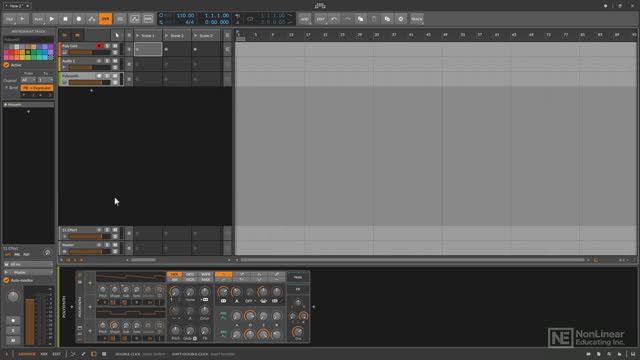Arm global record in the transport
The image size is (640, 360).
79,19
